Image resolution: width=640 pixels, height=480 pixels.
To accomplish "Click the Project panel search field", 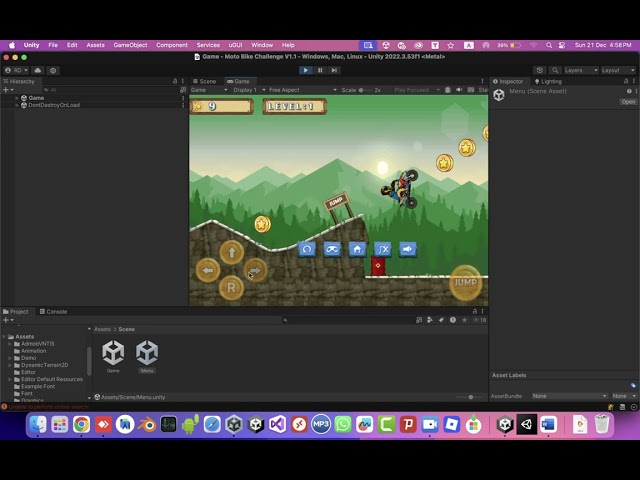I will point(347,320).
